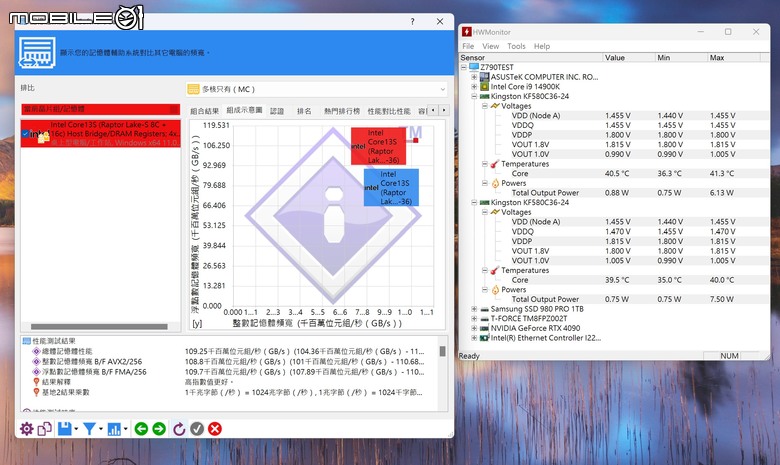
Task: Select the 整數記憶體頻寬 B/F AVX2/256 row
Action: (229, 362)
